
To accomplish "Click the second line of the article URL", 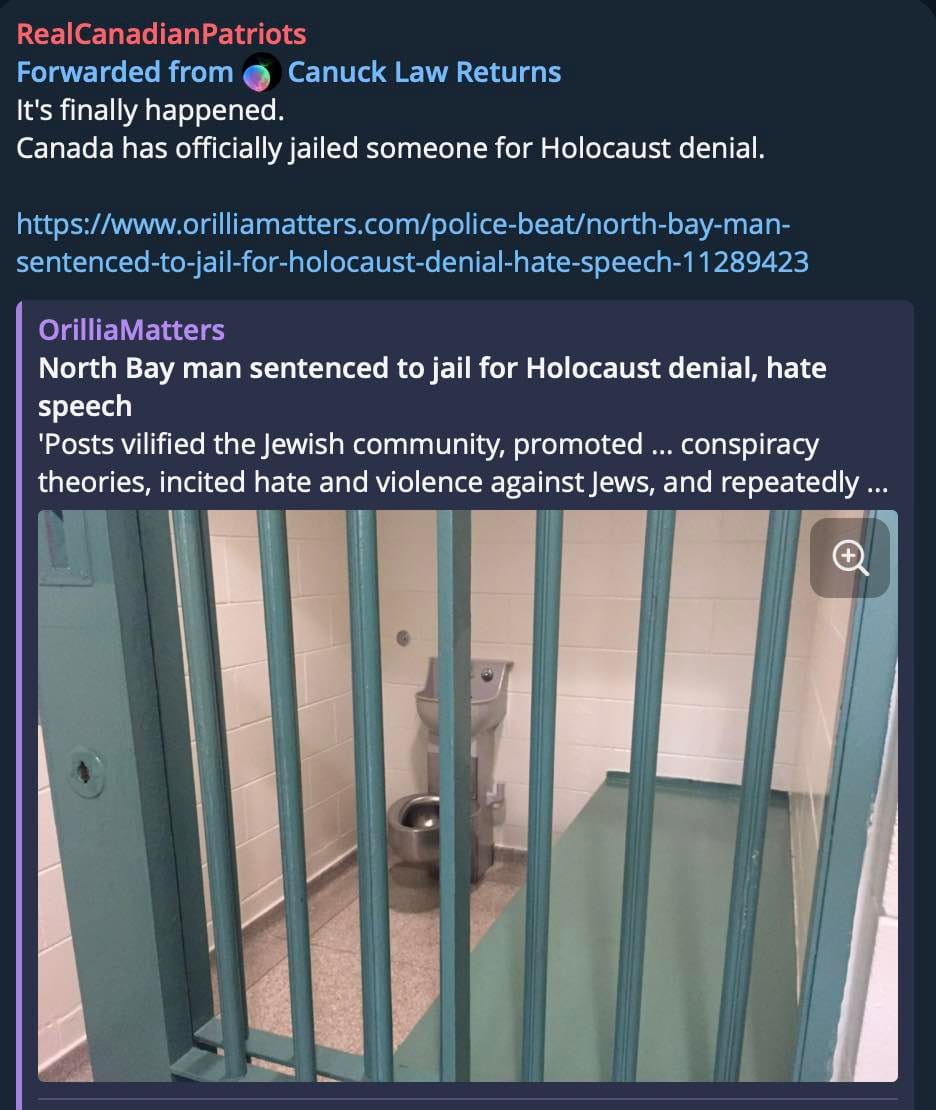I will (412, 262).
